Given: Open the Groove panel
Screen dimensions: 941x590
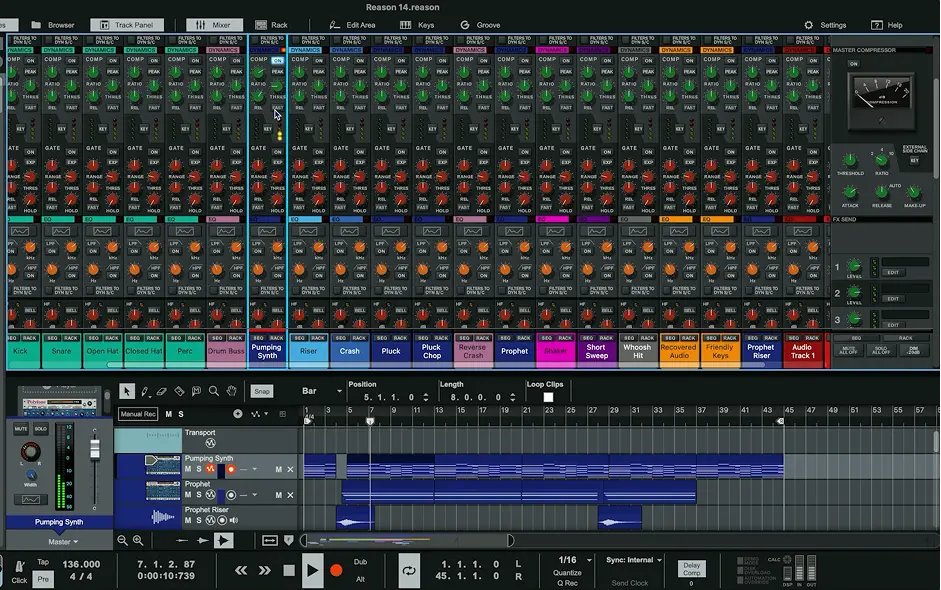Looking at the screenshot, I should coord(480,25).
